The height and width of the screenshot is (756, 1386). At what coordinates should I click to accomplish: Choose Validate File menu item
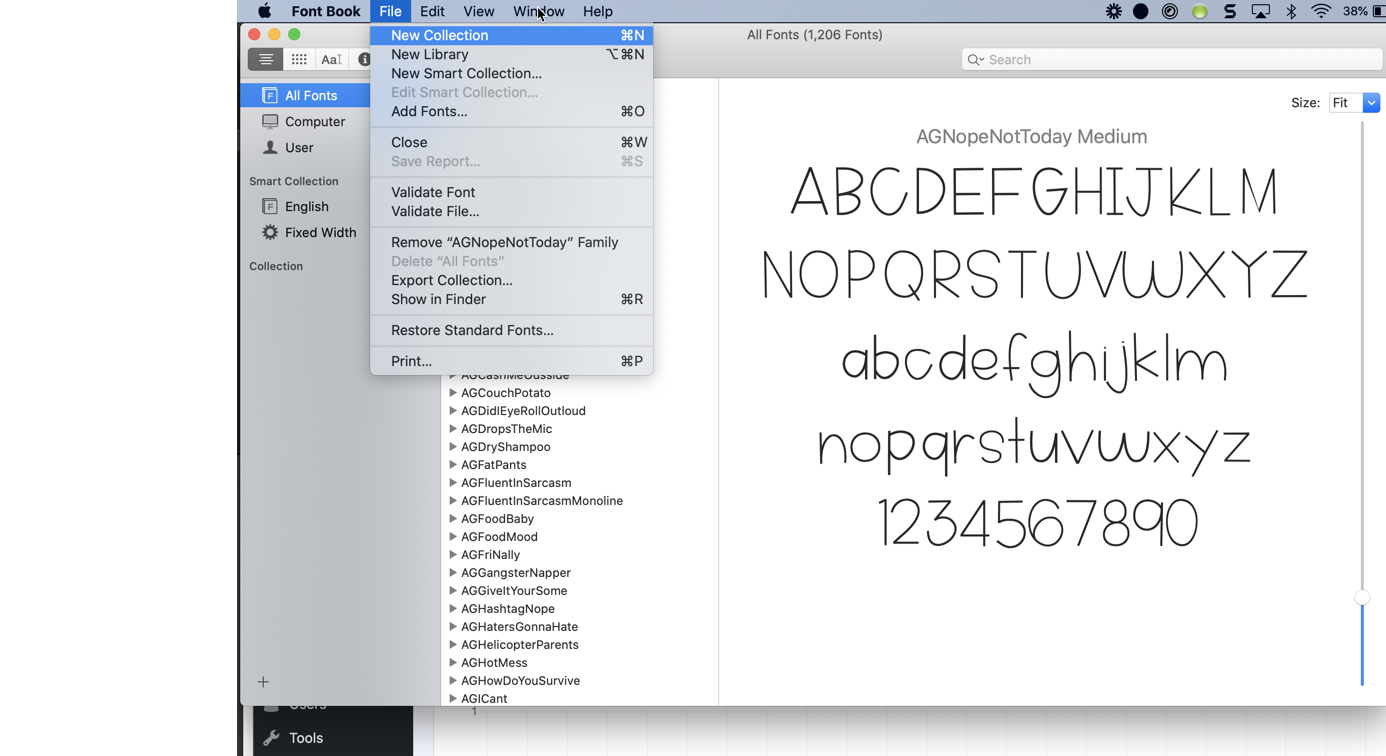(511, 211)
